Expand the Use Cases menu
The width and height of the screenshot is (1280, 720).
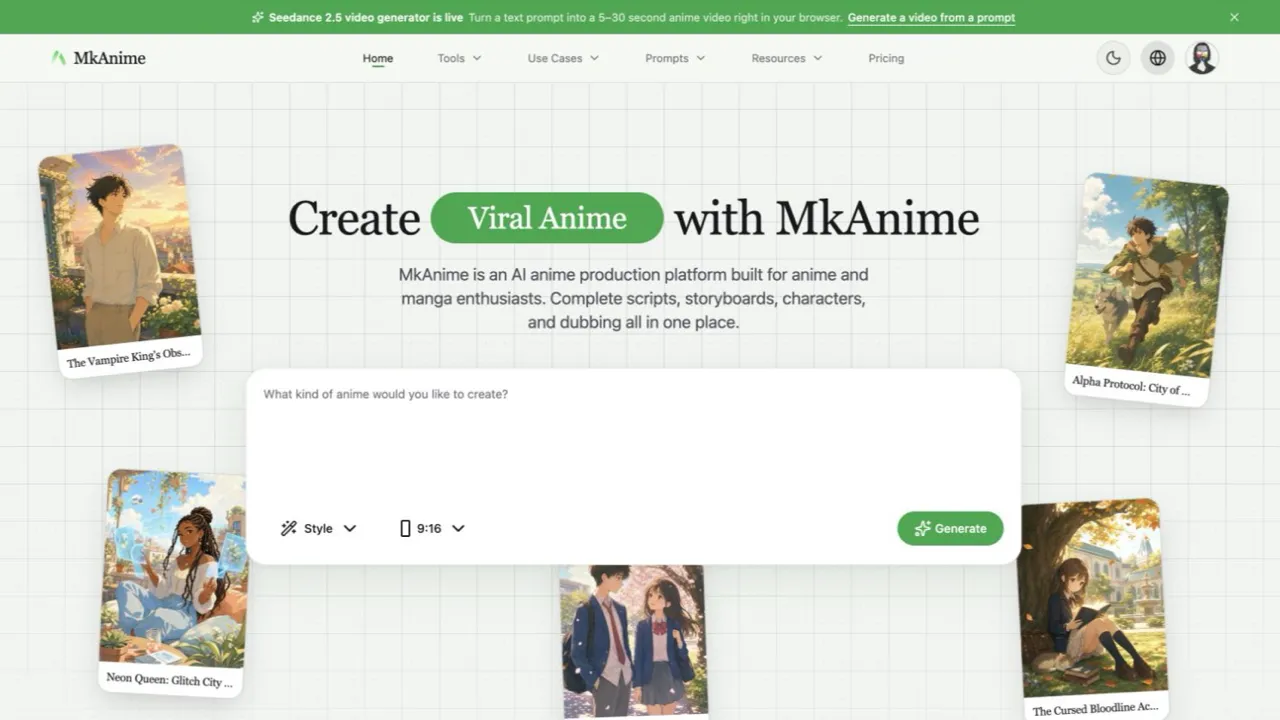[563, 58]
